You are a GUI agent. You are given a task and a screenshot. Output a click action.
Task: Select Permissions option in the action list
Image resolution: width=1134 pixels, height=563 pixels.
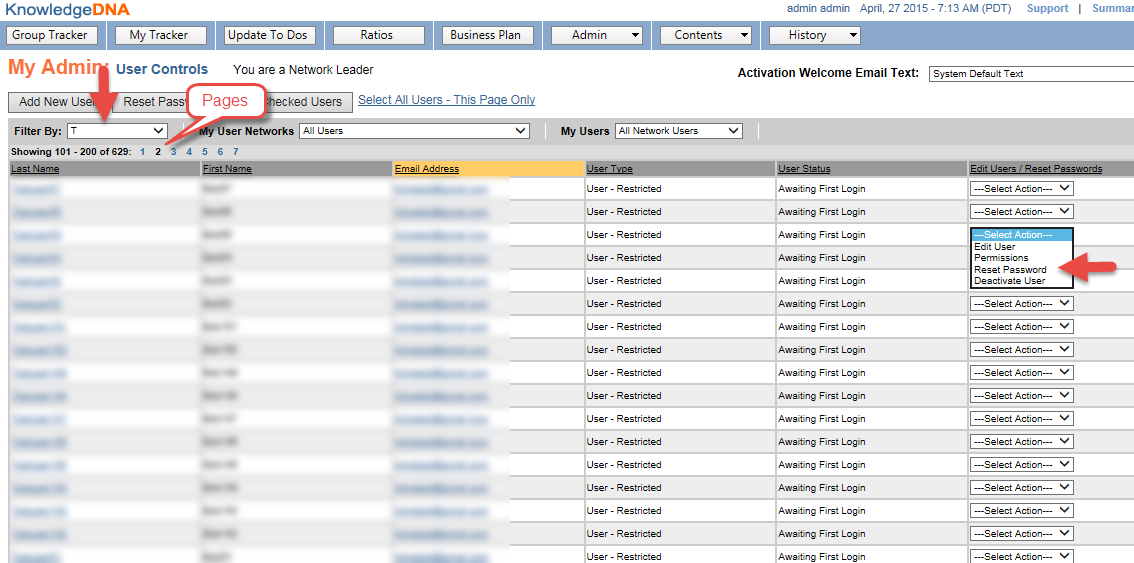tap(1000, 258)
